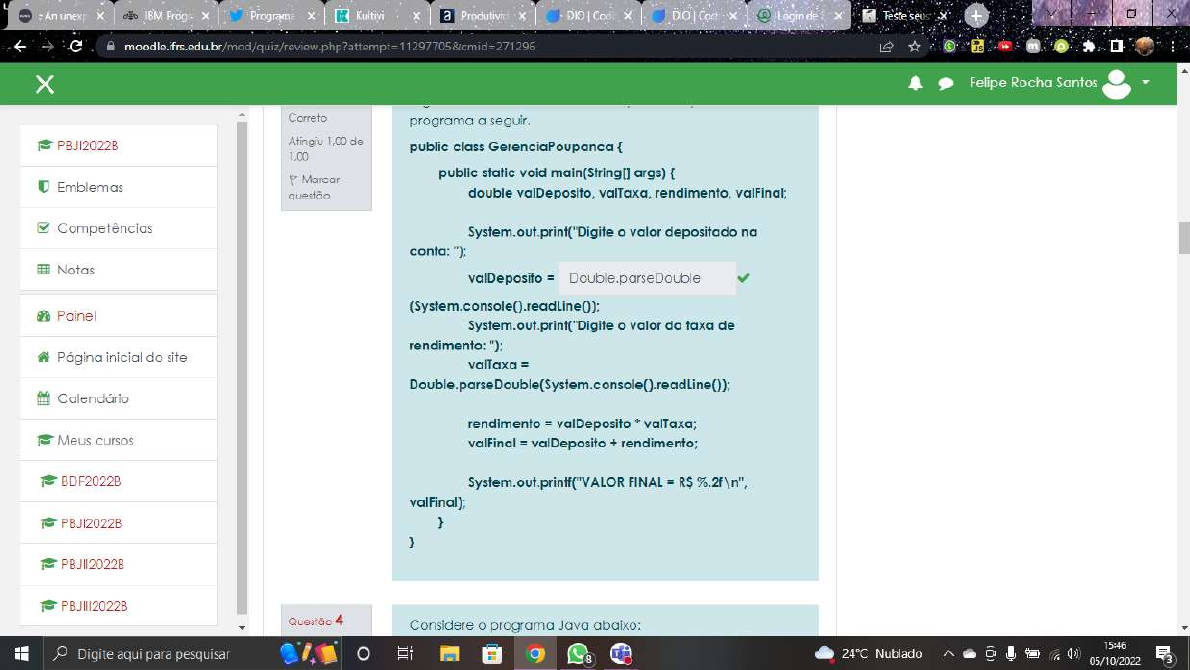Click the Double.parseDouble answer field
This screenshot has height=670, width=1190.
coord(646,278)
